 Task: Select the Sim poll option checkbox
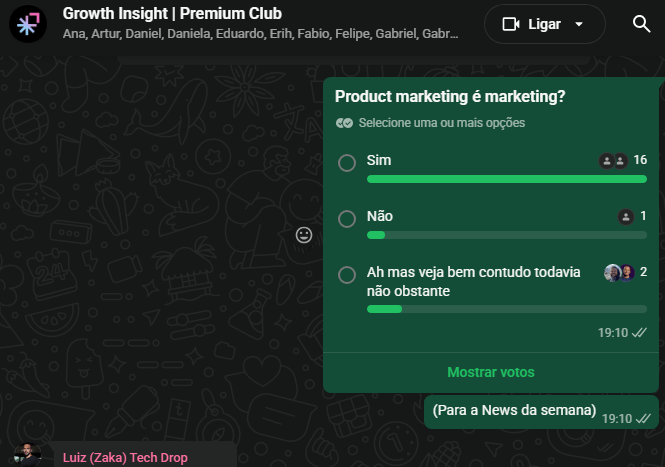(347, 162)
